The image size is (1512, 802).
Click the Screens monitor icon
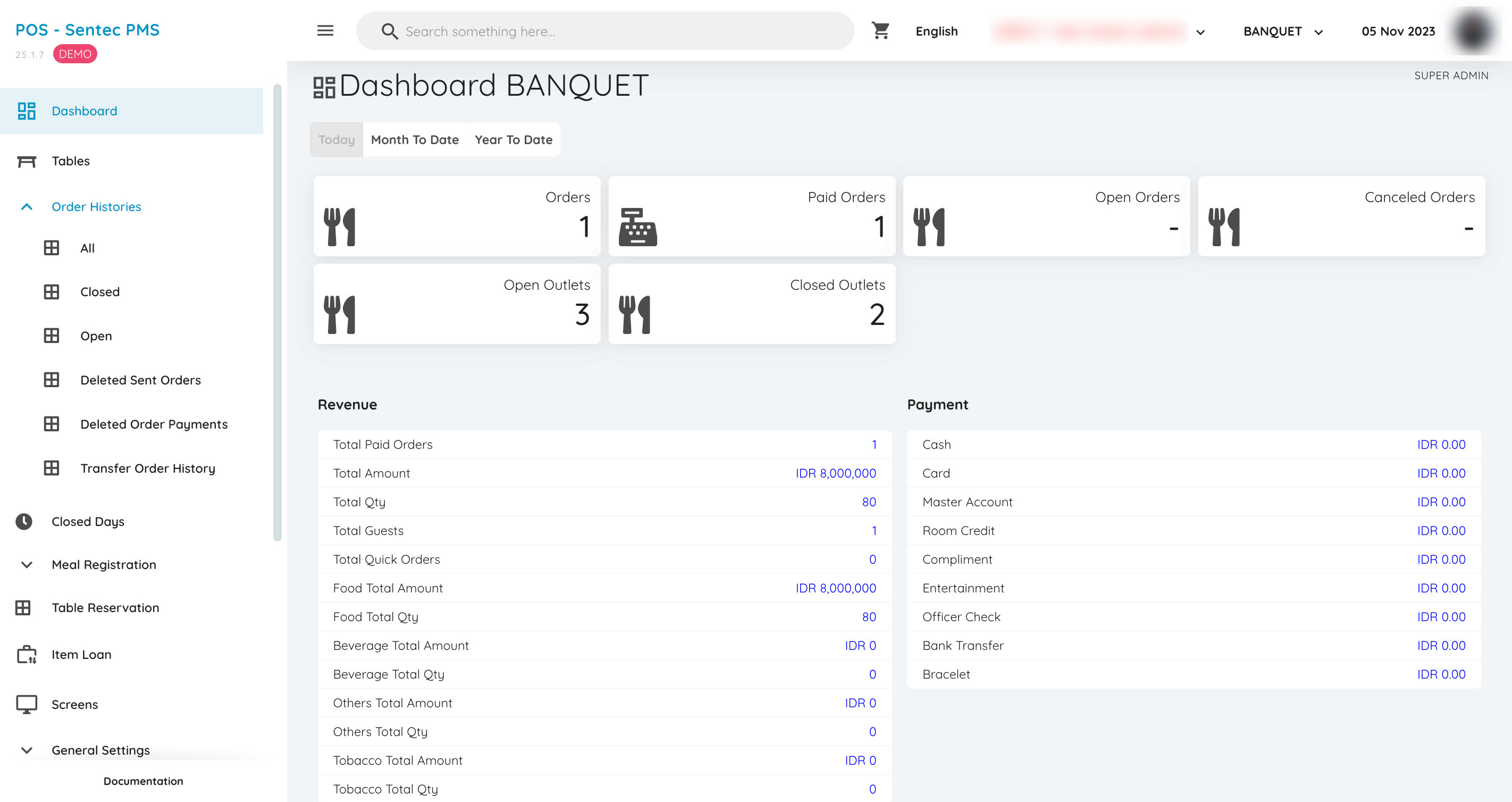click(27, 705)
